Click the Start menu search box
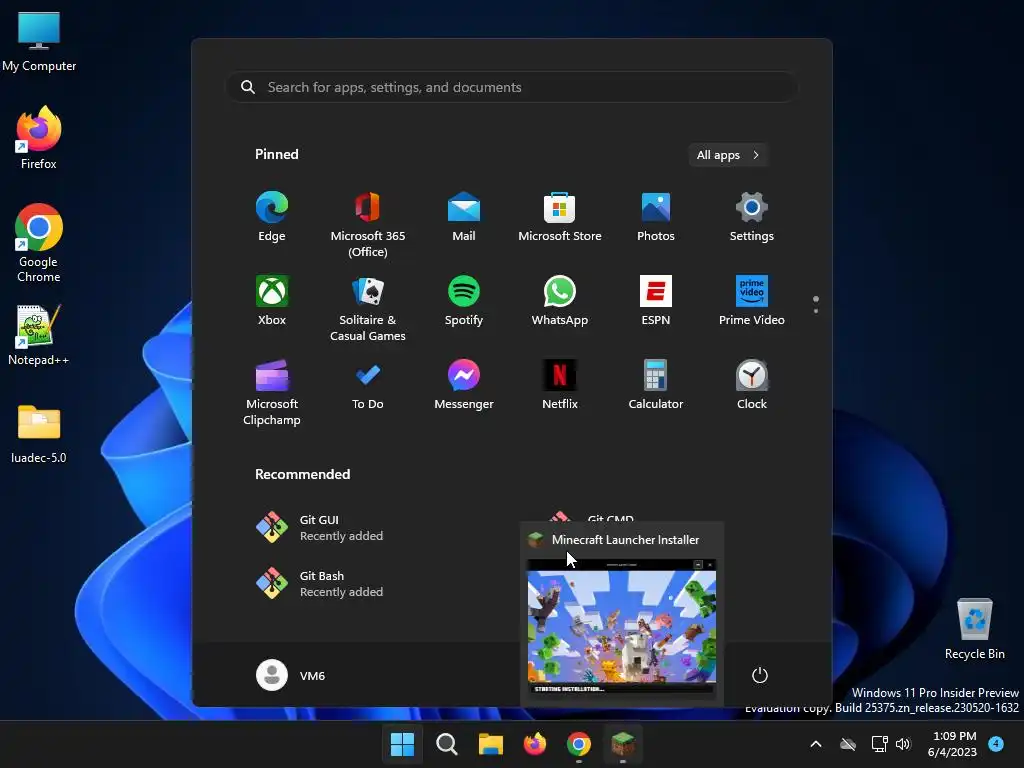This screenshot has height=768, width=1024. tap(512, 87)
